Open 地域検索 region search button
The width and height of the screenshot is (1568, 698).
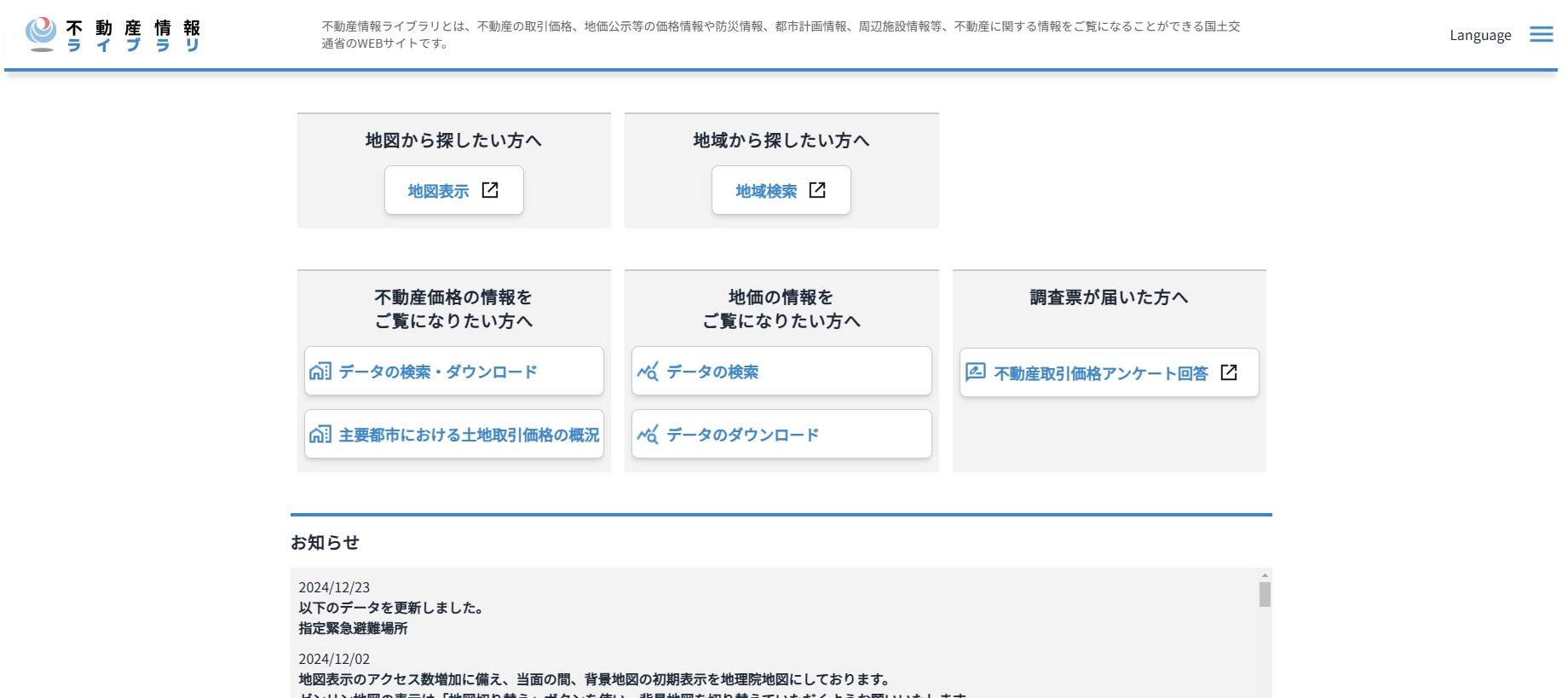[x=781, y=190]
